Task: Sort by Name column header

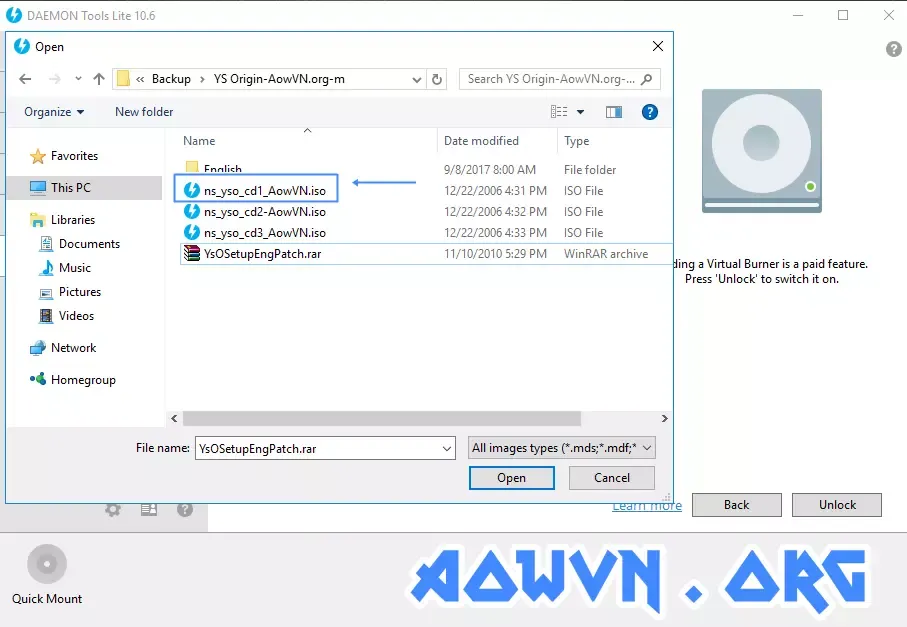Action: point(198,141)
